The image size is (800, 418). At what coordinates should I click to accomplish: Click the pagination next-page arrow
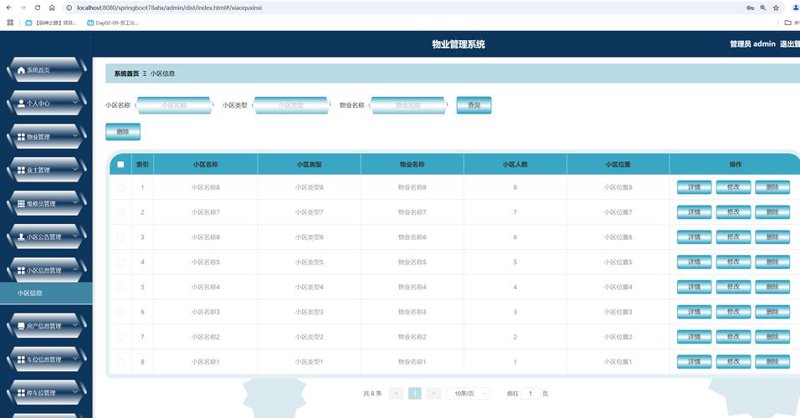434,394
